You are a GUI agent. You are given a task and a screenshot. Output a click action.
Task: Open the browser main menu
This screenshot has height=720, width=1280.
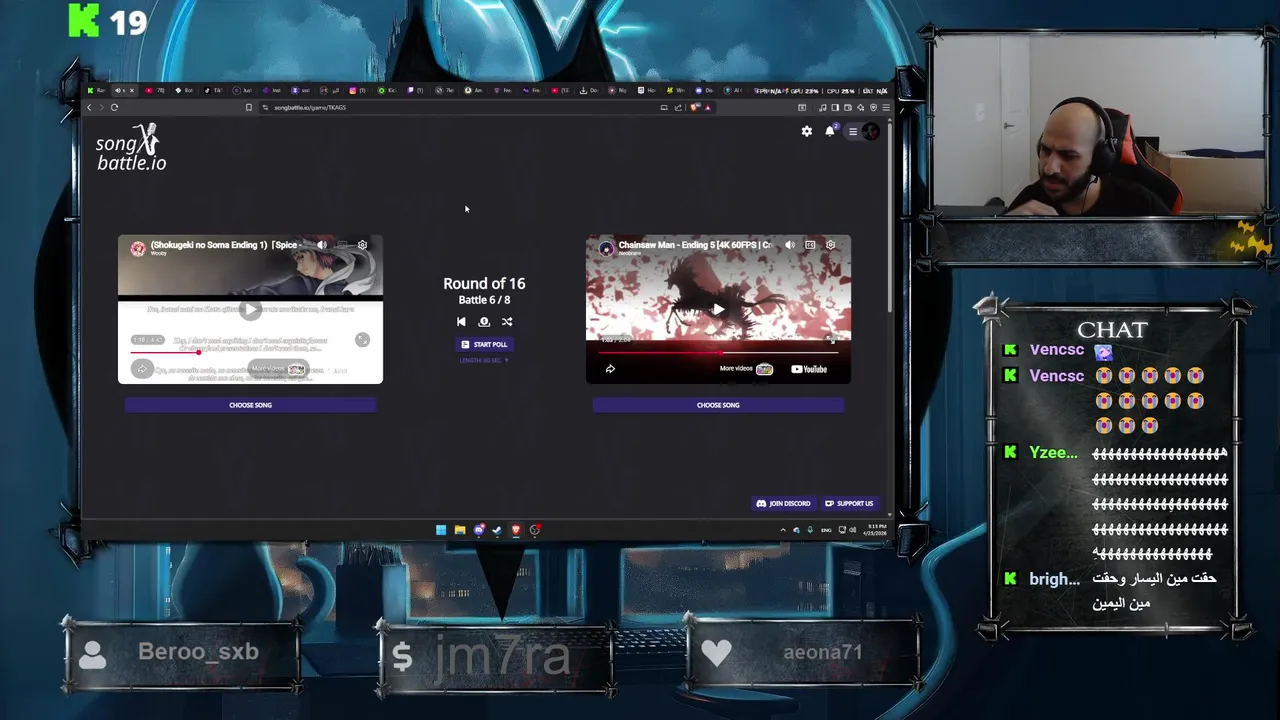click(x=885, y=107)
